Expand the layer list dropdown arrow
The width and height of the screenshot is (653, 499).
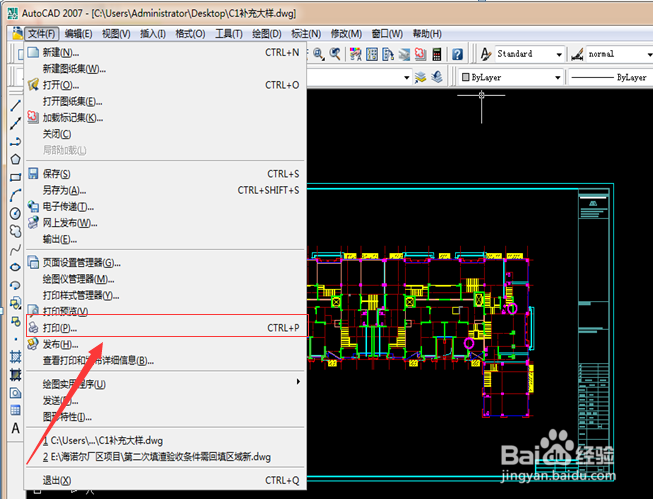406,77
